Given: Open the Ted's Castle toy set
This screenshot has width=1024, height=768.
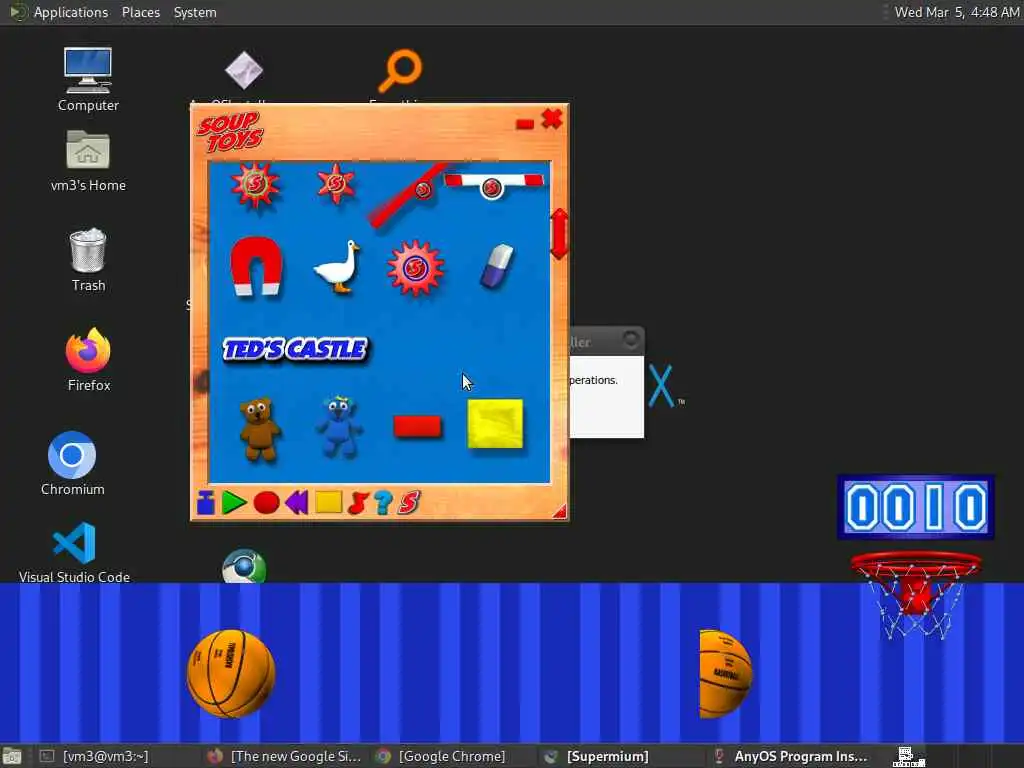Looking at the screenshot, I should [x=296, y=349].
